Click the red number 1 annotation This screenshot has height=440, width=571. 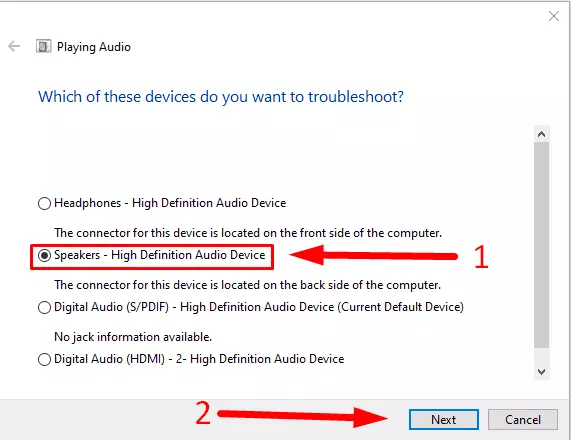(481, 256)
